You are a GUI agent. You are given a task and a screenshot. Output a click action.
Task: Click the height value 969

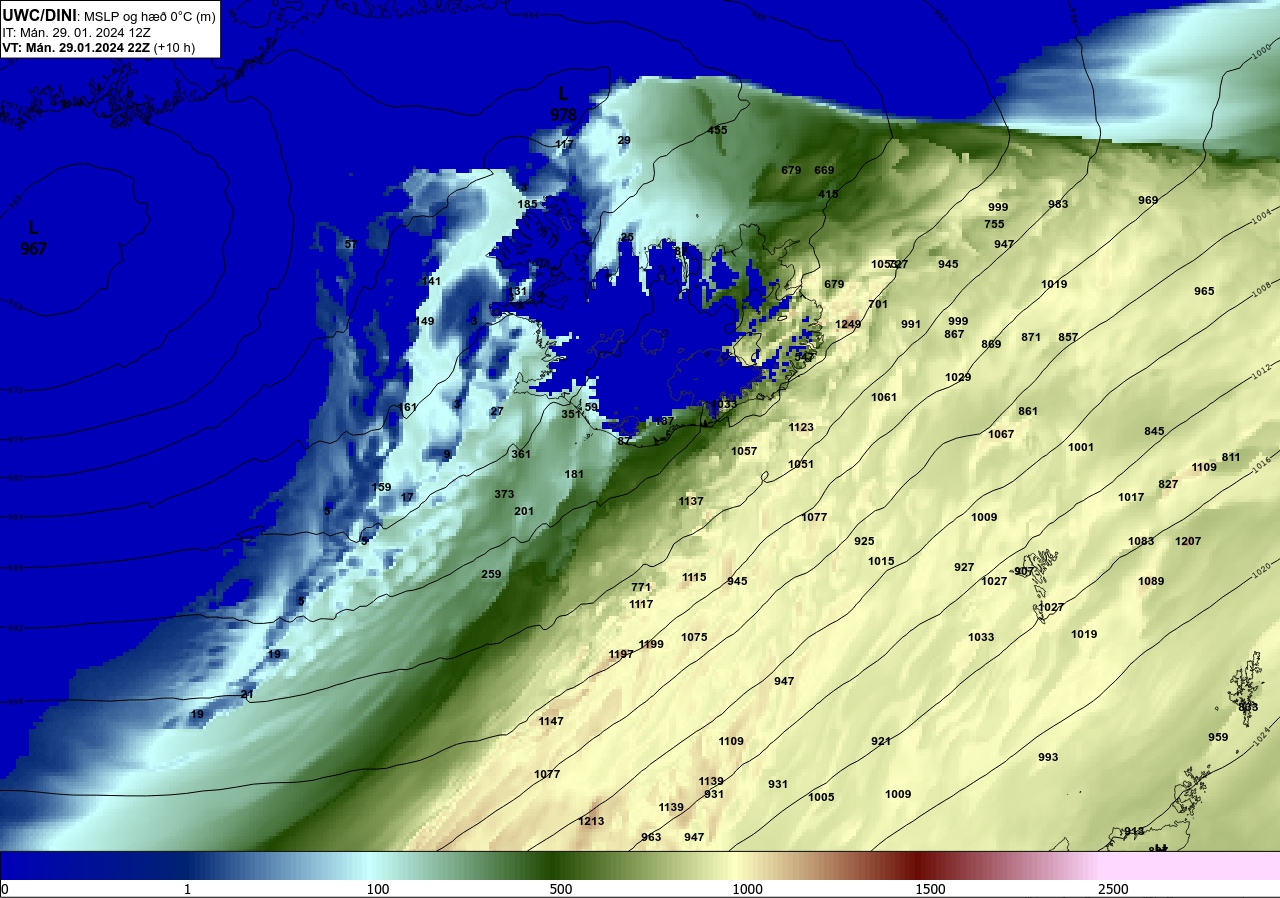(1148, 200)
